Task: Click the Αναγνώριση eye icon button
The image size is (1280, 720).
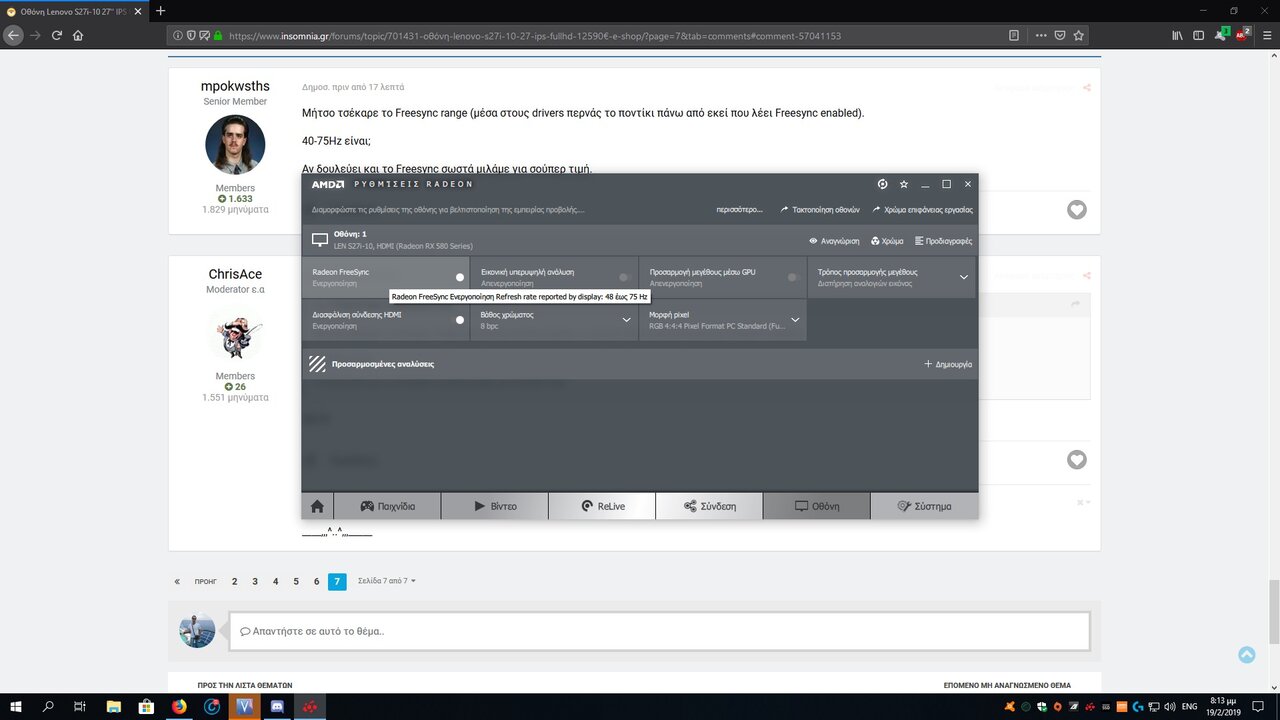Action: click(834, 241)
